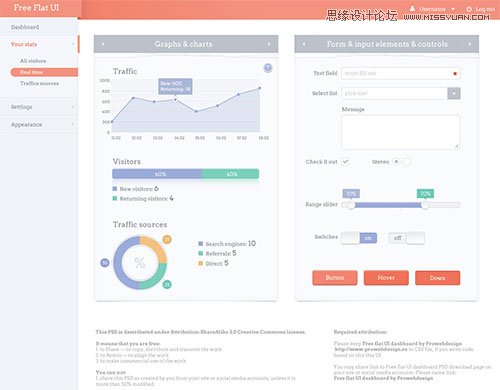Open Dashboard in the sidebar
Image resolution: width=500 pixels, height=390 pixels.
25,27
